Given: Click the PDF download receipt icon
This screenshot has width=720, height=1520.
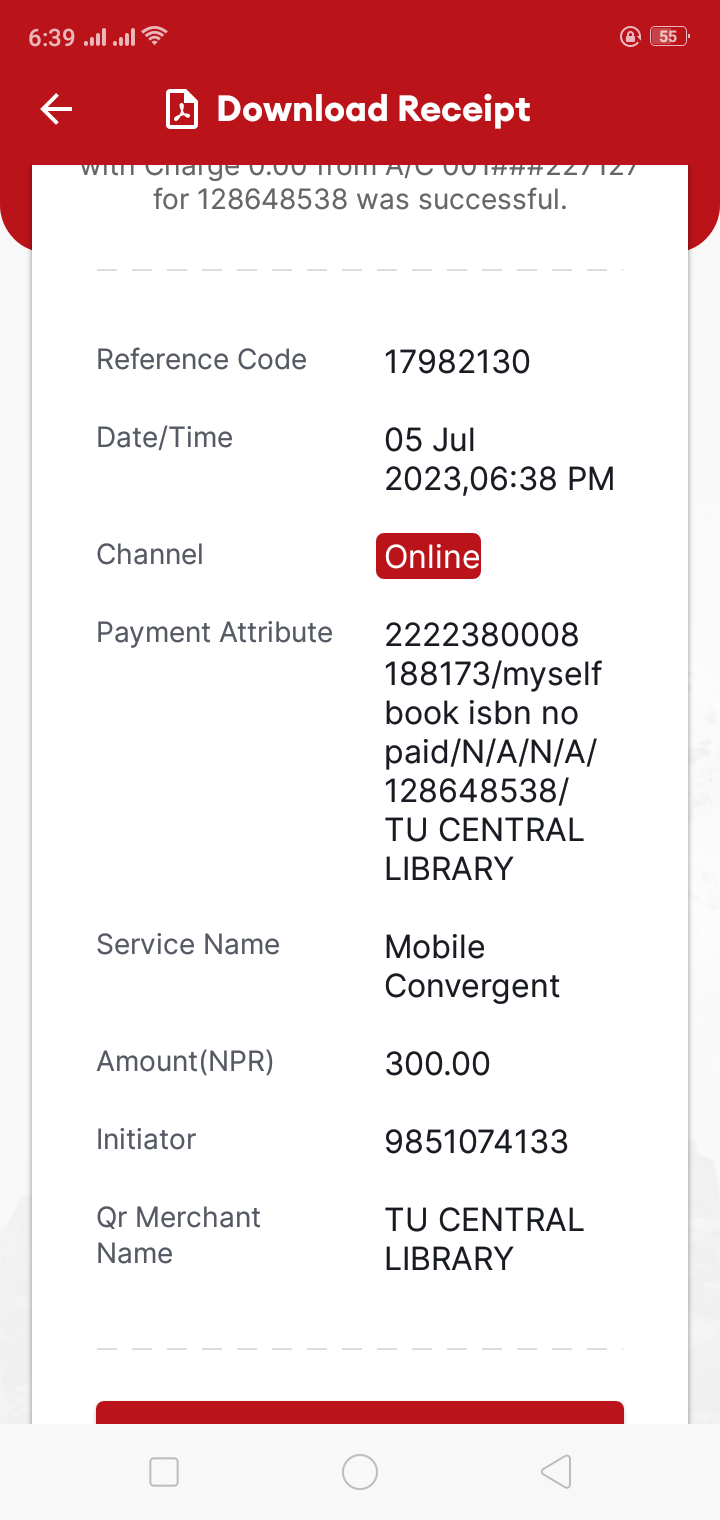Looking at the screenshot, I should point(182,109).
